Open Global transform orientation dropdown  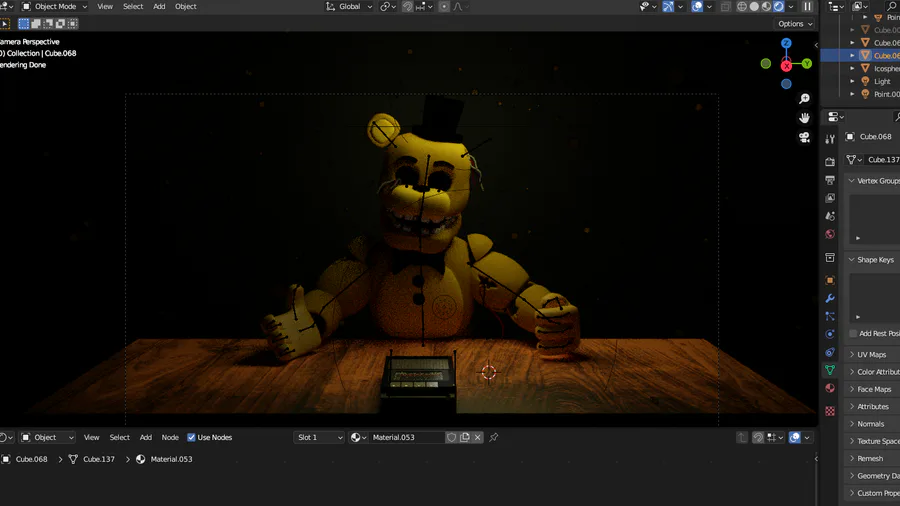pyautogui.click(x=349, y=6)
